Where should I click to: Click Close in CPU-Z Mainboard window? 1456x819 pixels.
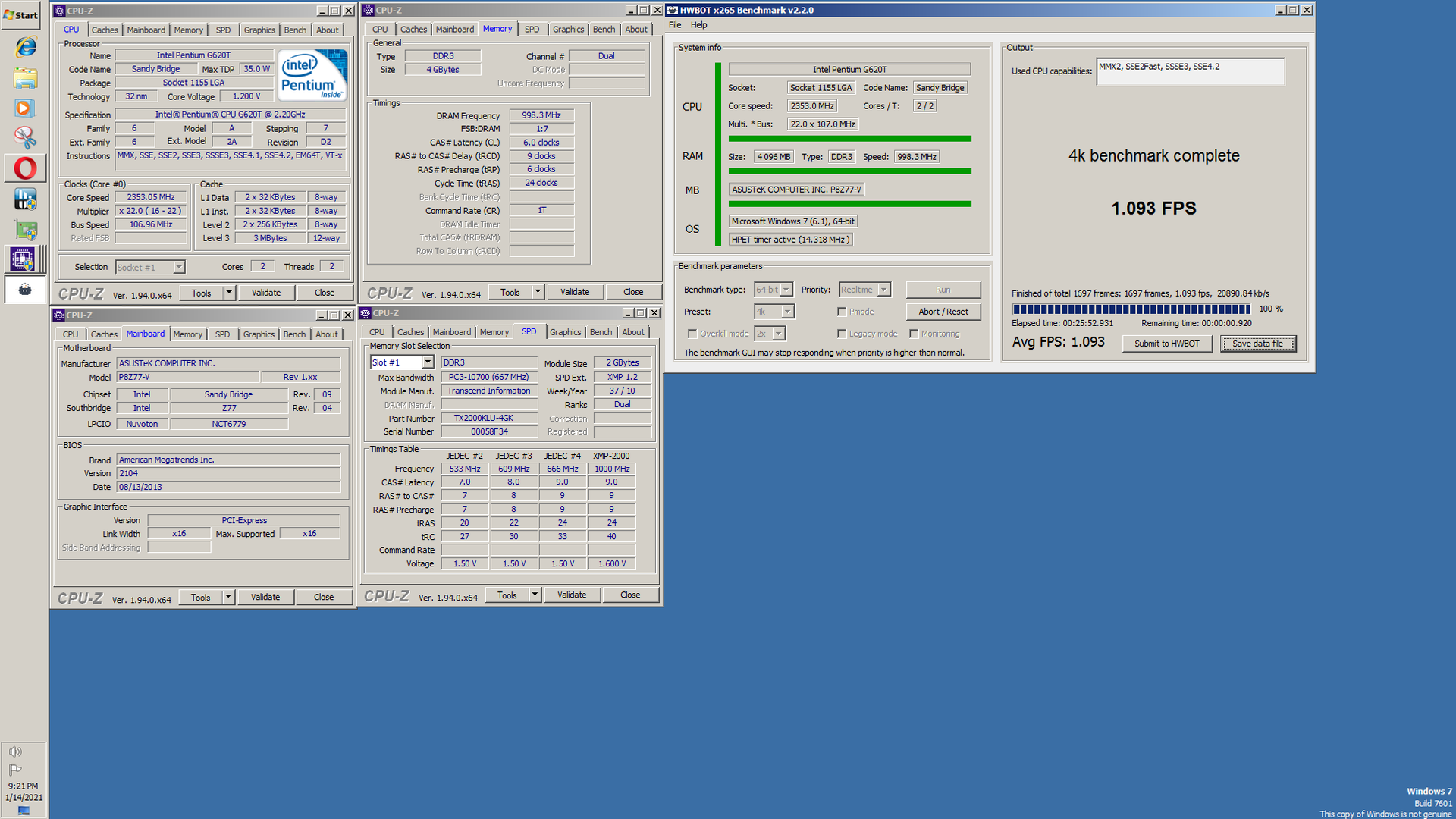[324, 598]
